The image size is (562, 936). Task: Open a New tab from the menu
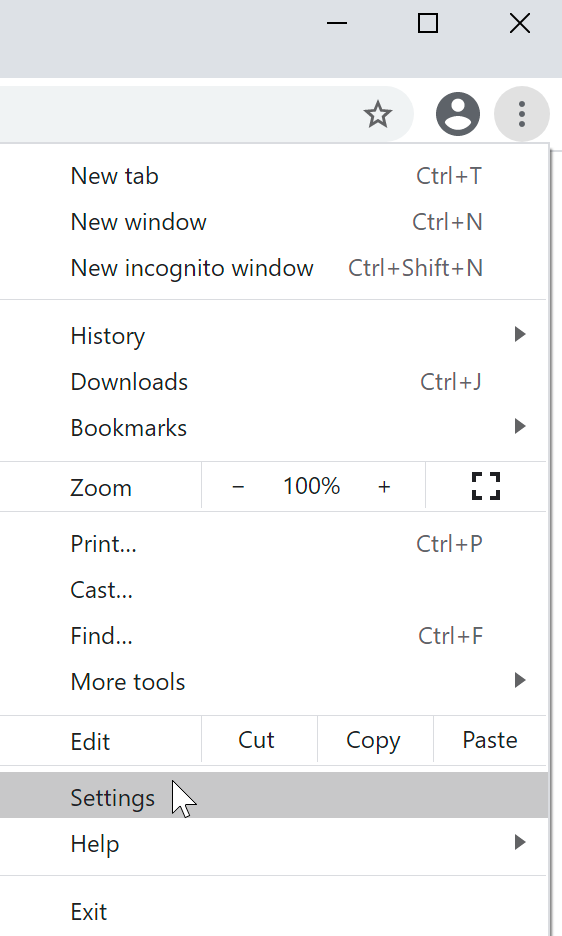click(x=274, y=176)
